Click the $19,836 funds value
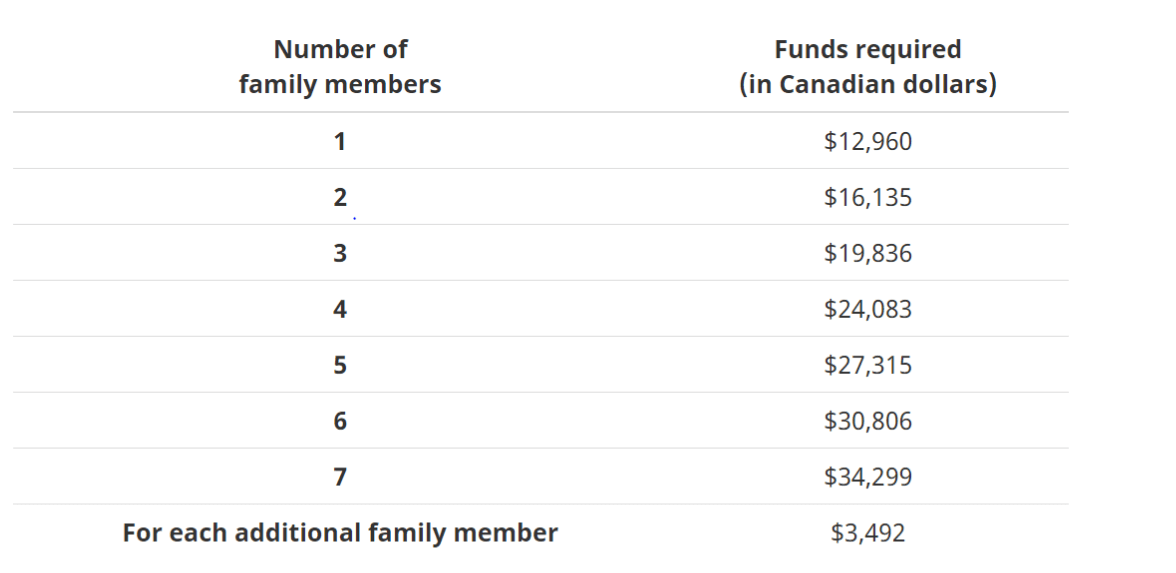 [868, 253]
